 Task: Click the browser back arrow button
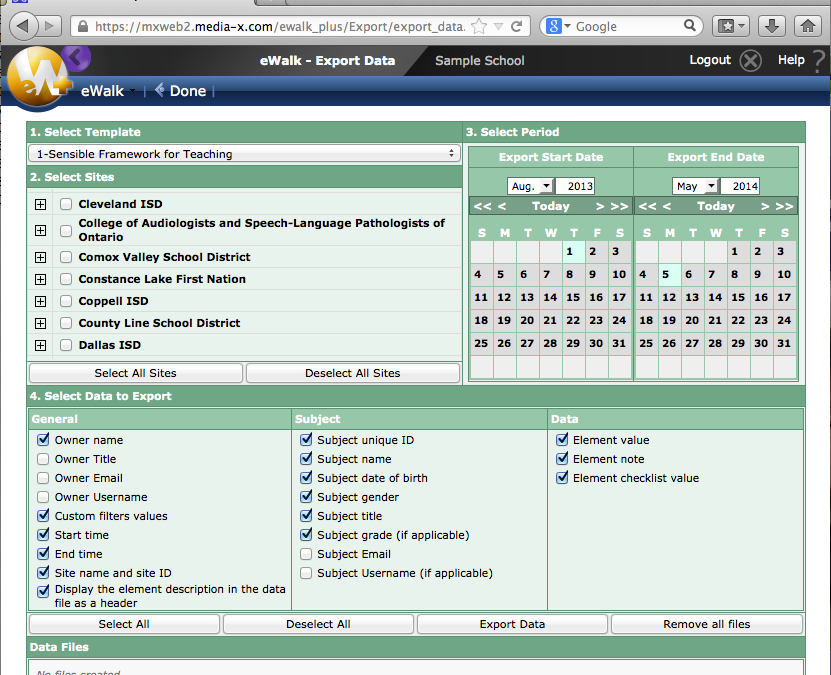click(x=23, y=25)
